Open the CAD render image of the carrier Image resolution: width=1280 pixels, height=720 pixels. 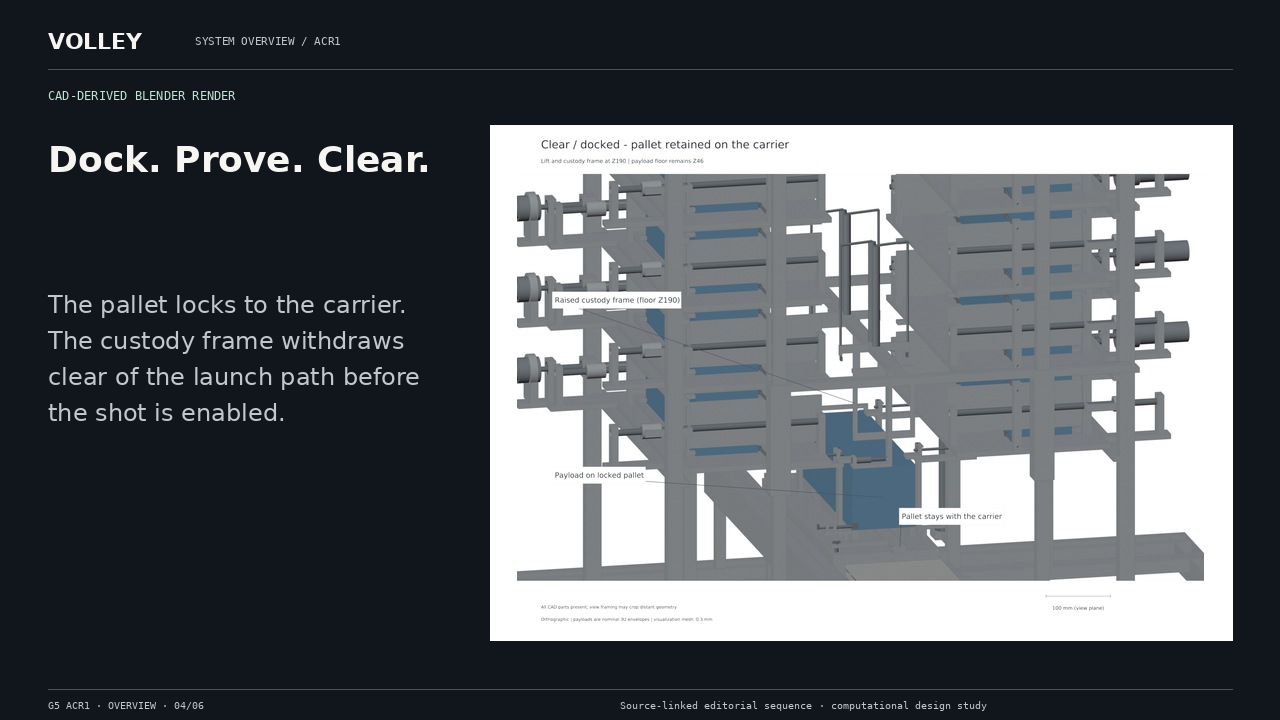coord(861,383)
